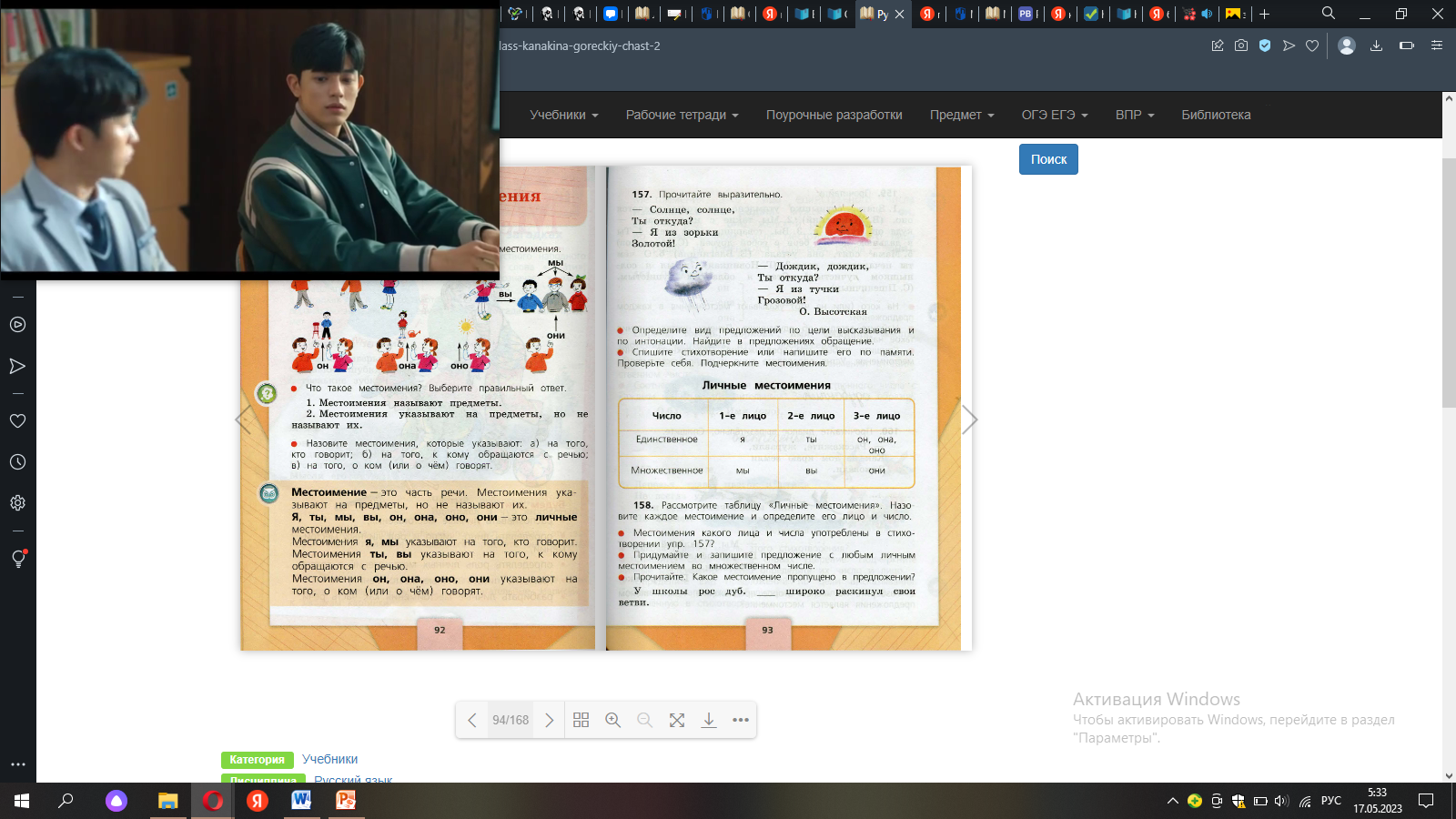Image resolution: width=1456 pixels, height=819 pixels.
Task: Go to previous page with viewer toolbar arrow
Action: [x=471, y=720]
